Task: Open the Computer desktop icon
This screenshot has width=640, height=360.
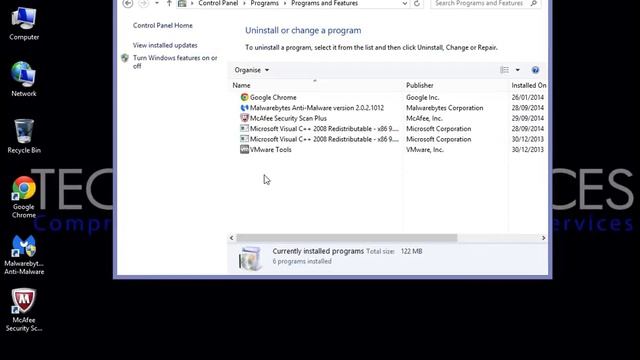Action: [24, 24]
